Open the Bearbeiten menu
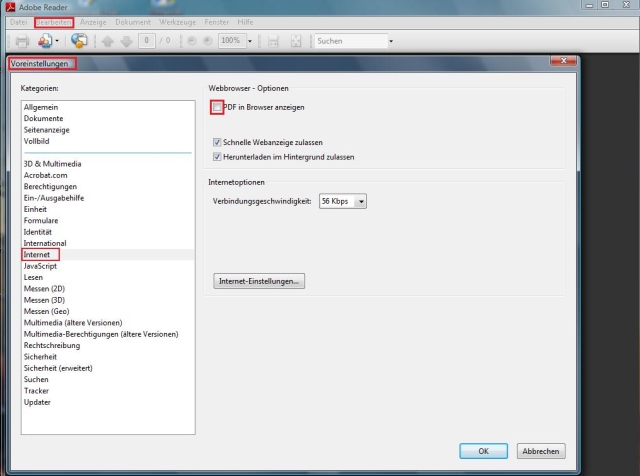The height and width of the screenshot is (476, 640). 54,22
